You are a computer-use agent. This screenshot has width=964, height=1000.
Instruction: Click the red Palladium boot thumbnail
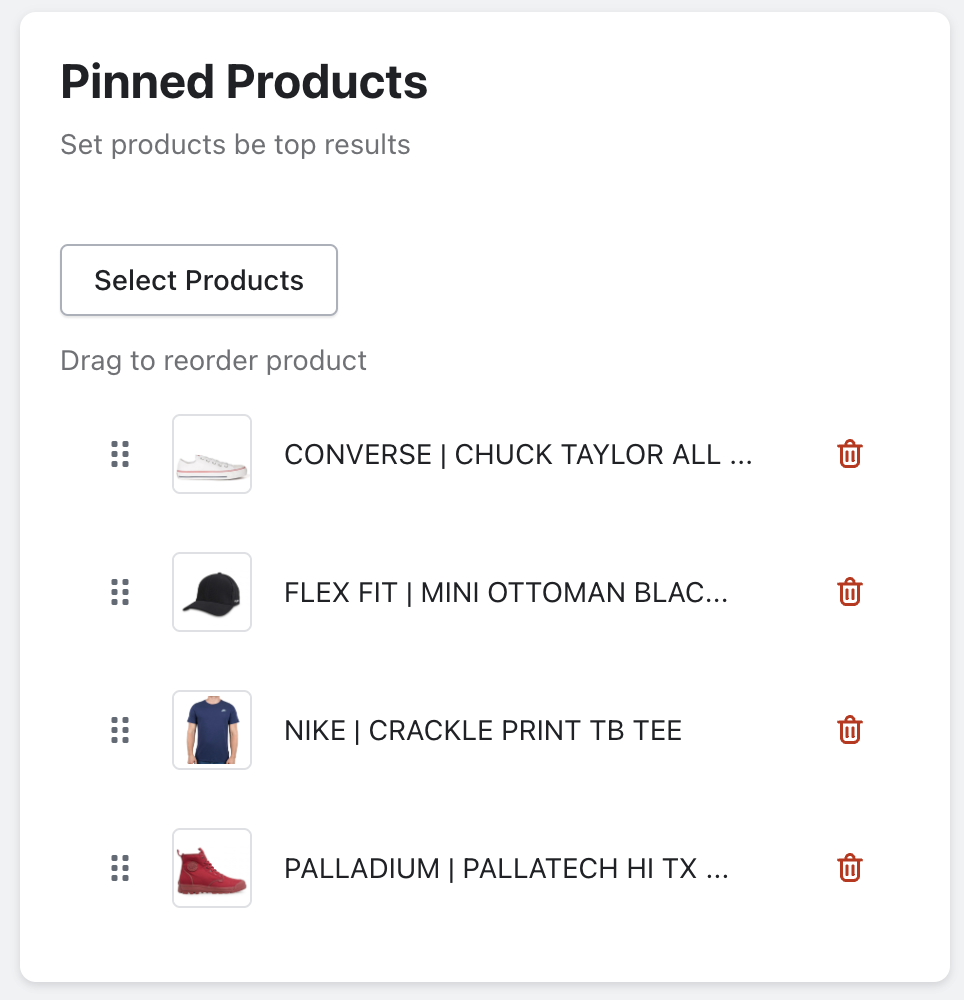coord(212,868)
